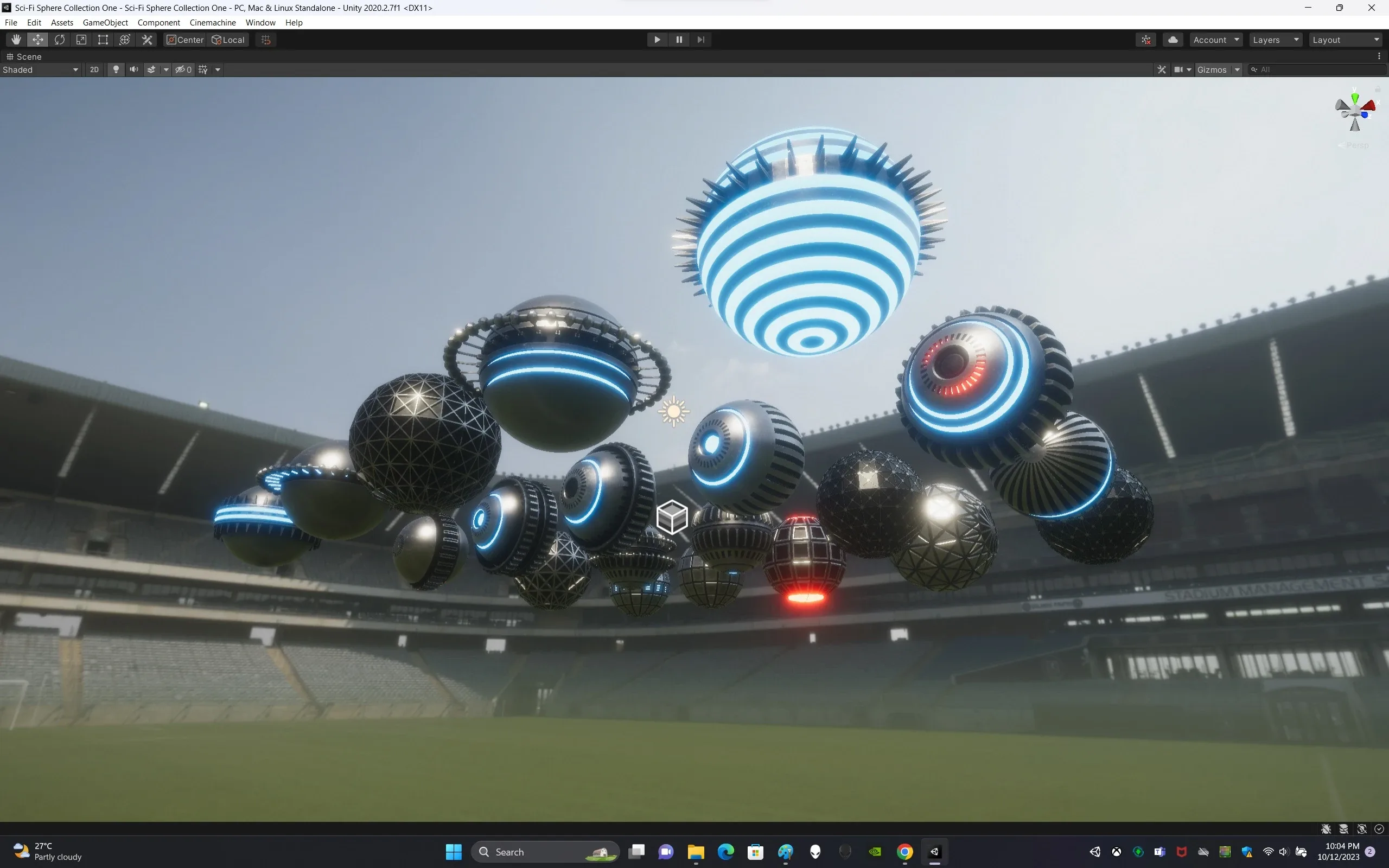Click the sun light gizmo in the scene
The width and height of the screenshot is (1389, 868).
click(673, 412)
